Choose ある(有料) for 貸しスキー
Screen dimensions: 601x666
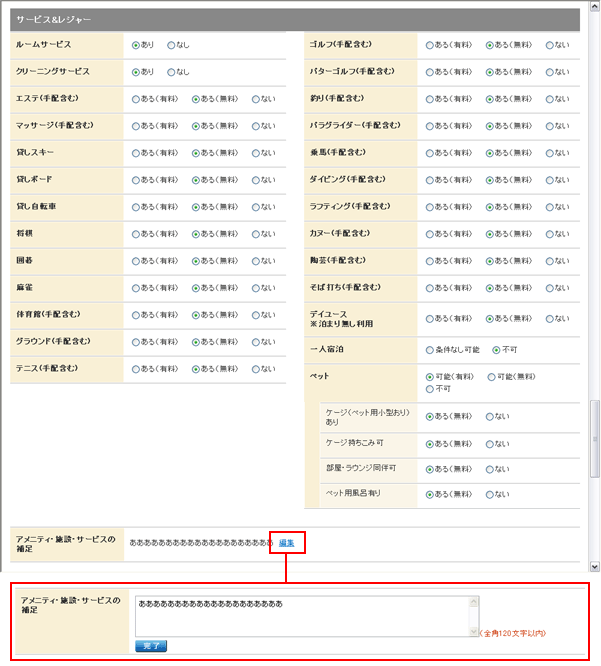click(136, 153)
